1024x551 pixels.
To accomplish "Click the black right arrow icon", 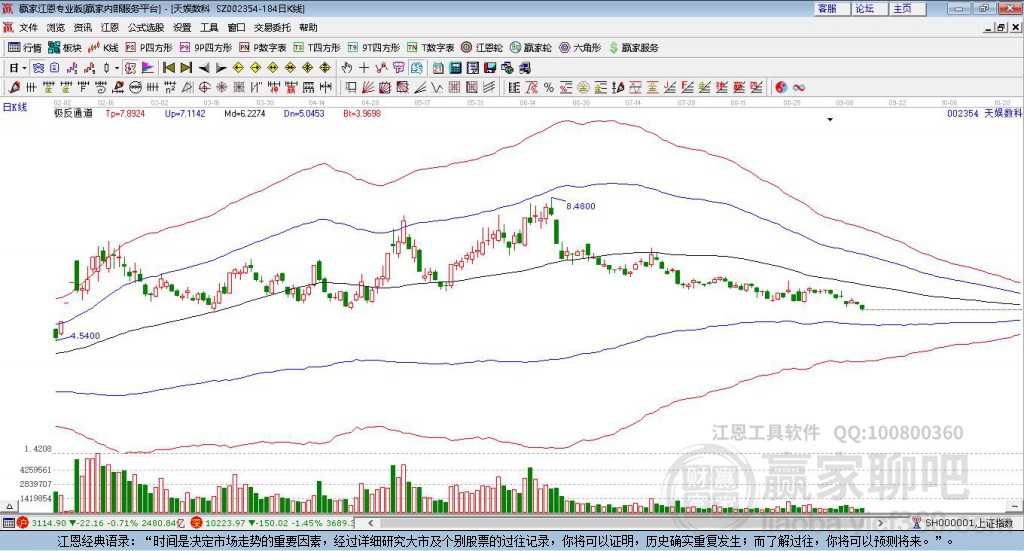I will [221, 68].
